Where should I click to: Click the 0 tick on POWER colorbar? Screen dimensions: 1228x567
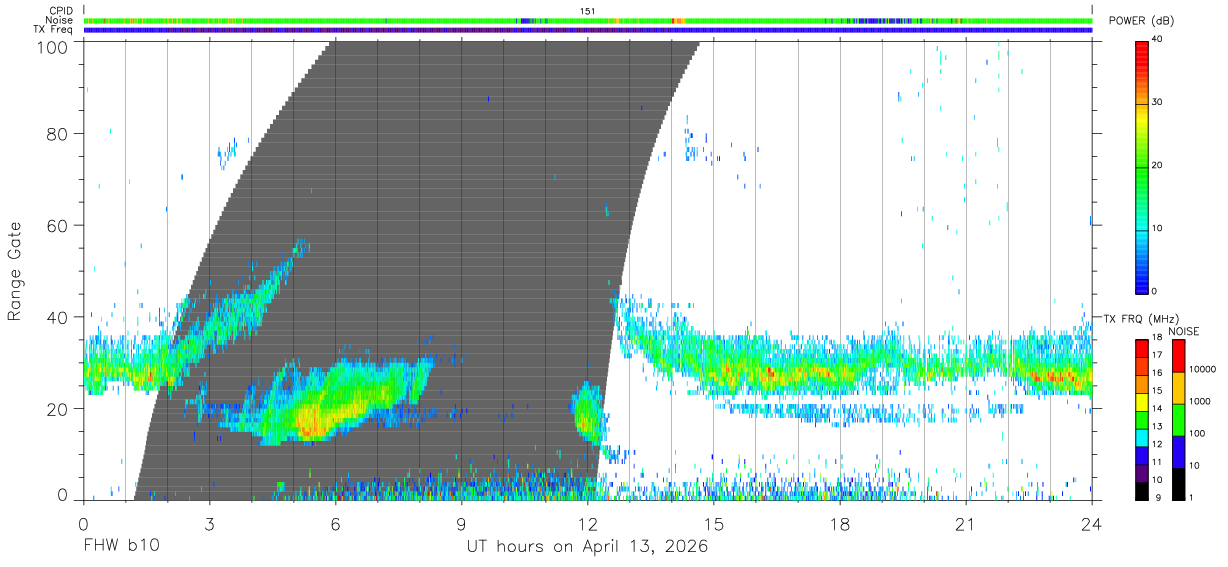coord(1155,291)
